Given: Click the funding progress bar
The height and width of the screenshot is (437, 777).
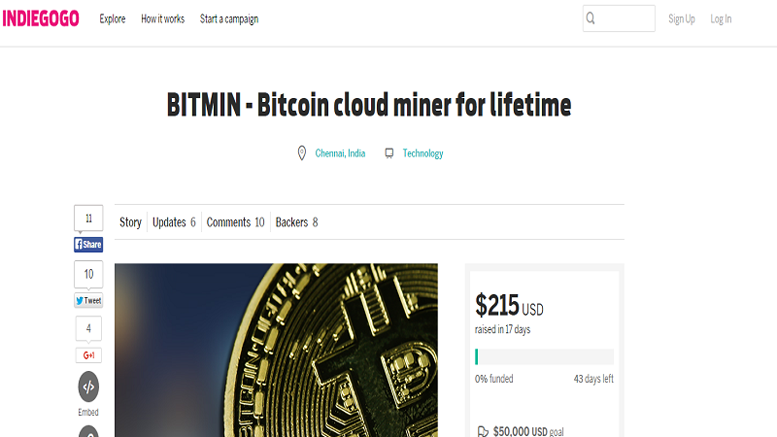Looking at the screenshot, I should 544,357.
